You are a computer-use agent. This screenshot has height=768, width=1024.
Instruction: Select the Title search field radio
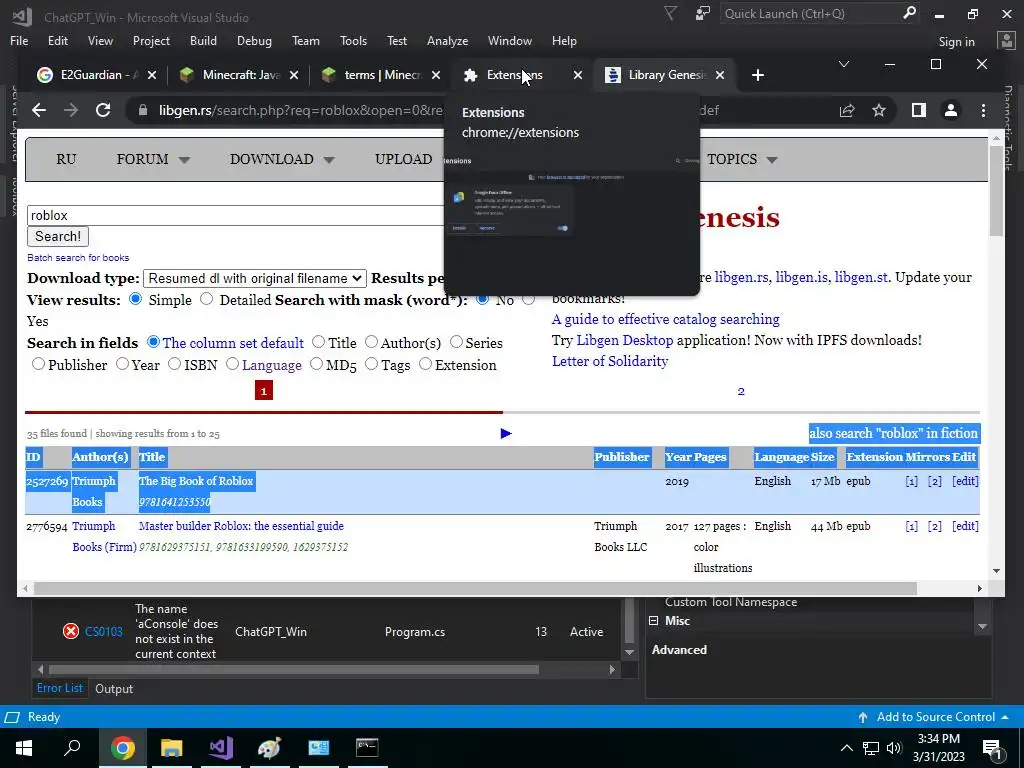pyautogui.click(x=318, y=342)
